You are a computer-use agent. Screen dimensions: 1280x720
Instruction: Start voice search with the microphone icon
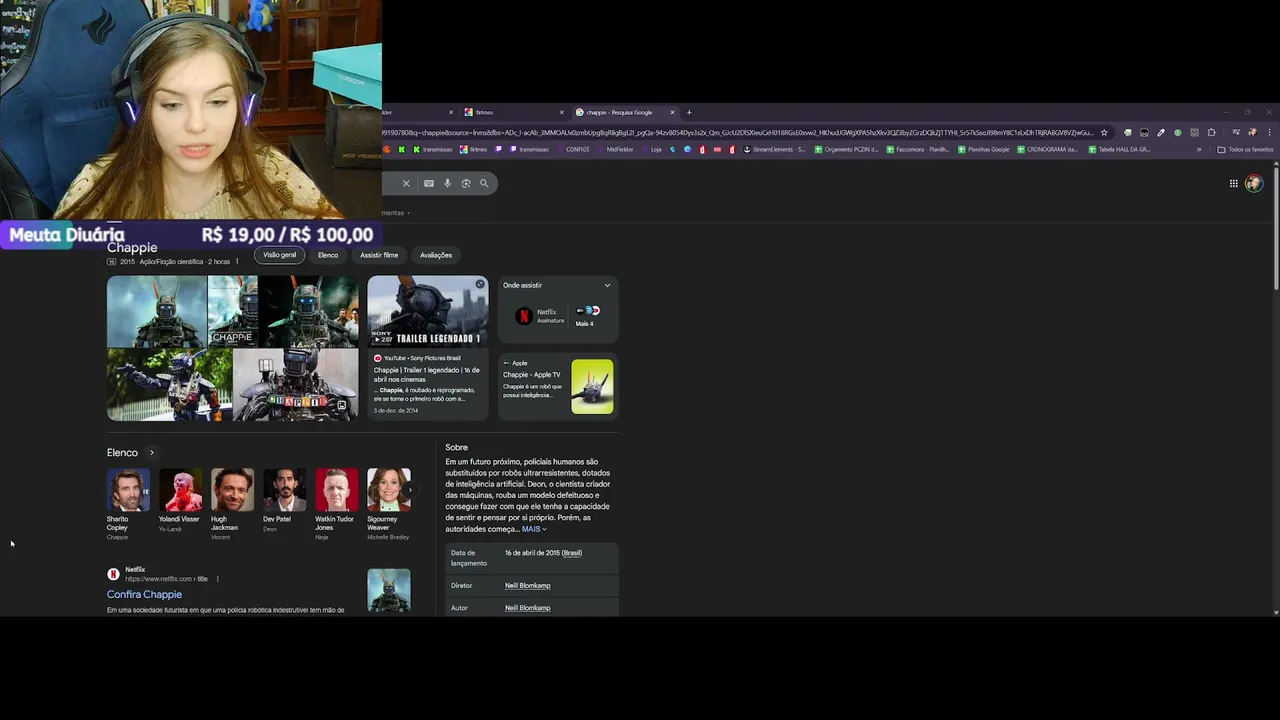(x=447, y=183)
